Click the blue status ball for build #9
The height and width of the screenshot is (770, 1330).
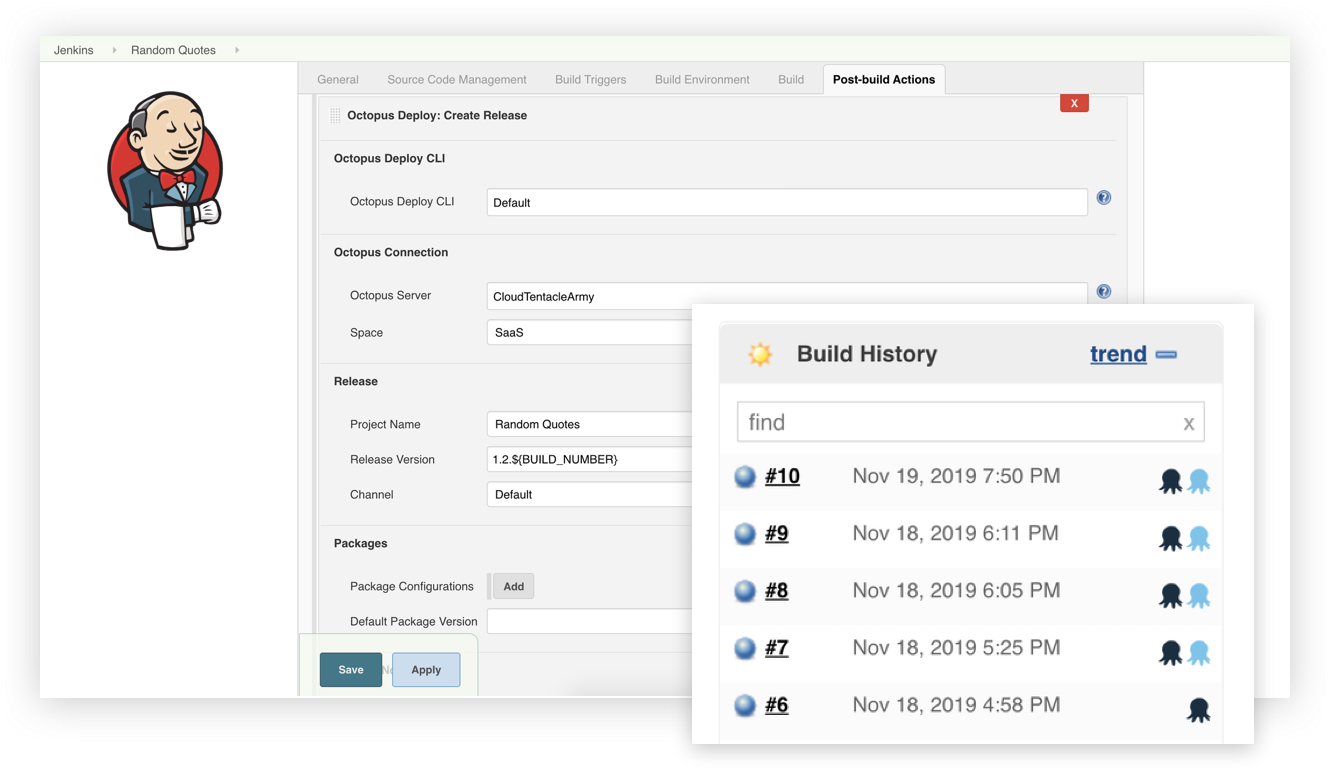pyautogui.click(x=745, y=534)
